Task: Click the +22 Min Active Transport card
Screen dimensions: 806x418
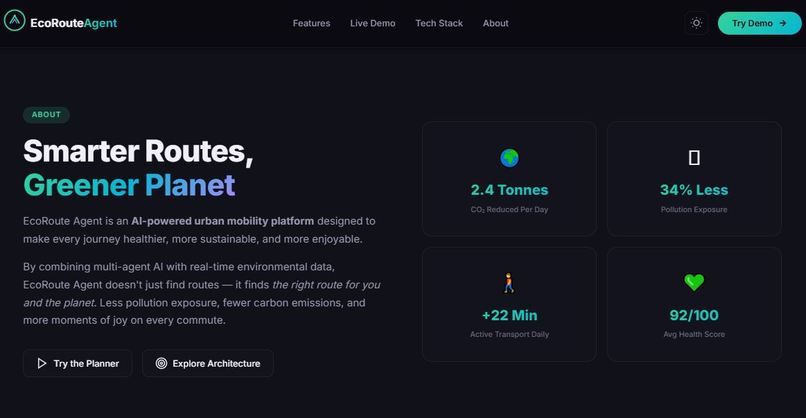Action: pyautogui.click(x=509, y=304)
